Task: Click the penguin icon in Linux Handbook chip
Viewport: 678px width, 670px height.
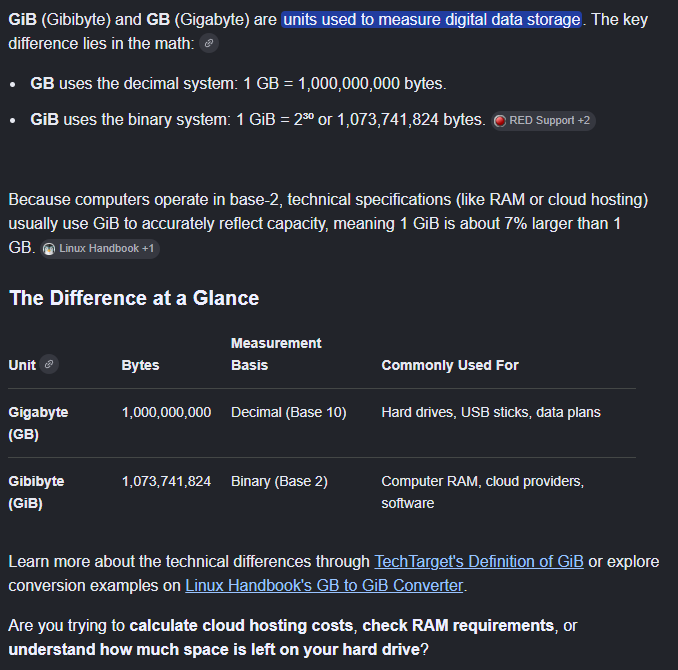Action: pyautogui.click(x=49, y=249)
